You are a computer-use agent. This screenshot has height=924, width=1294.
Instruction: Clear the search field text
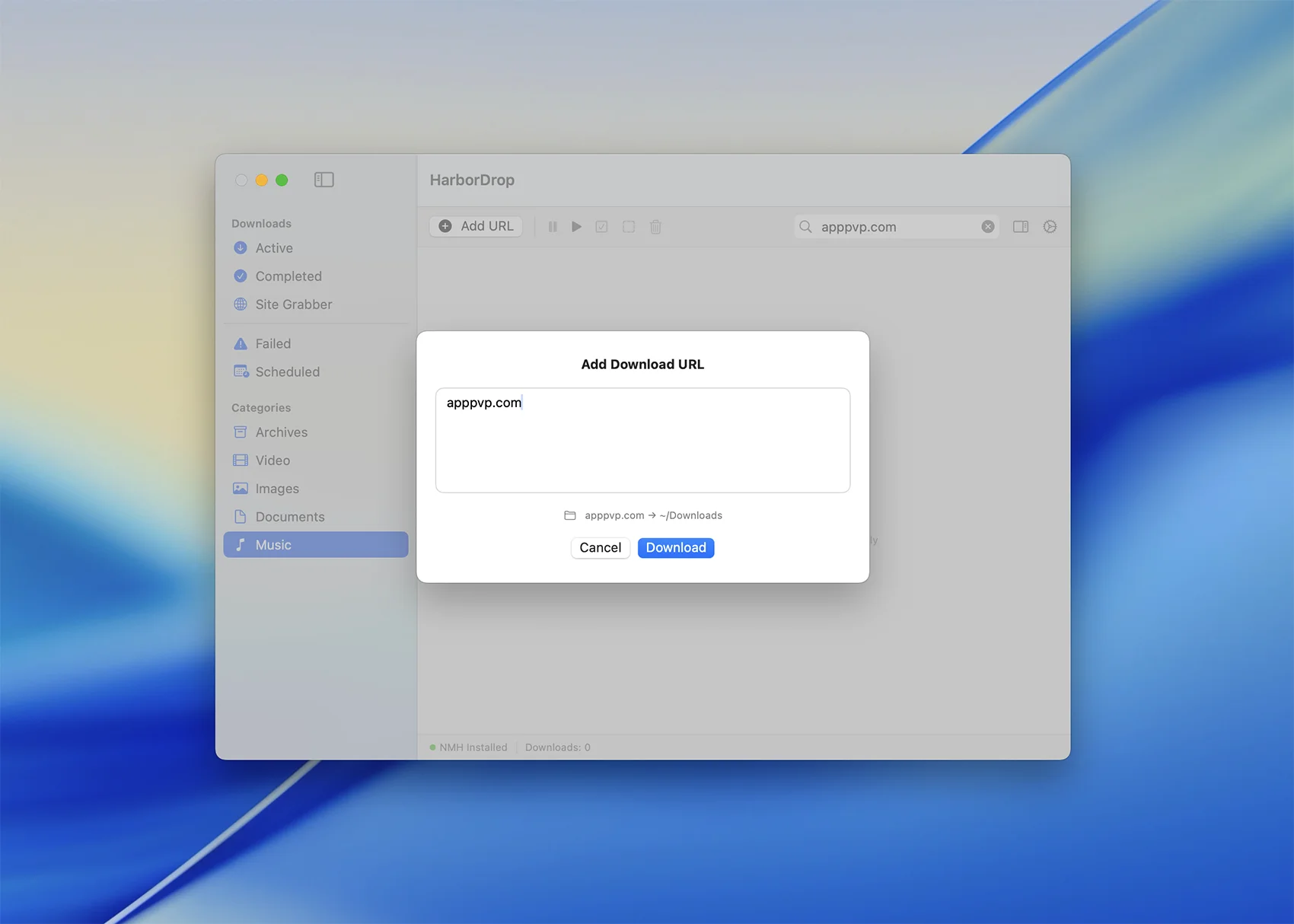coord(987,227)
